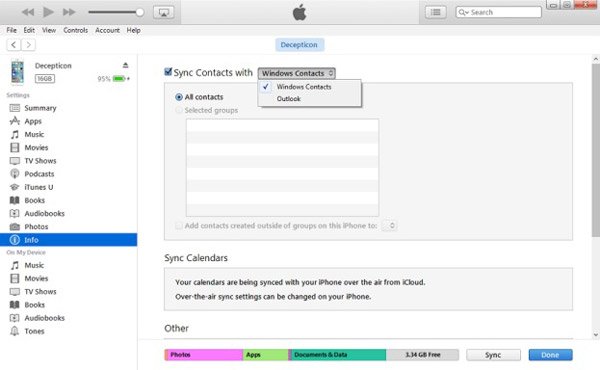Eject the Decepticon device
The image size is (600, 370).
pyautogui.click(x=126, y=65)
